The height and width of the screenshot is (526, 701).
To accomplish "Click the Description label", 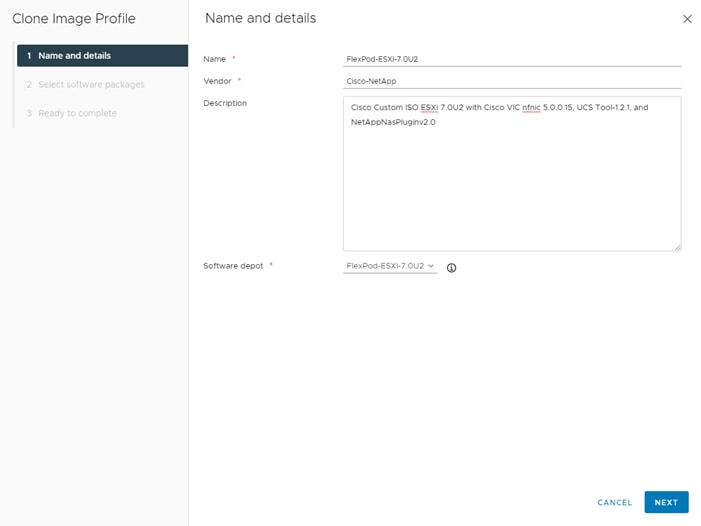I will pyautogui.click(x=225, y=103).
